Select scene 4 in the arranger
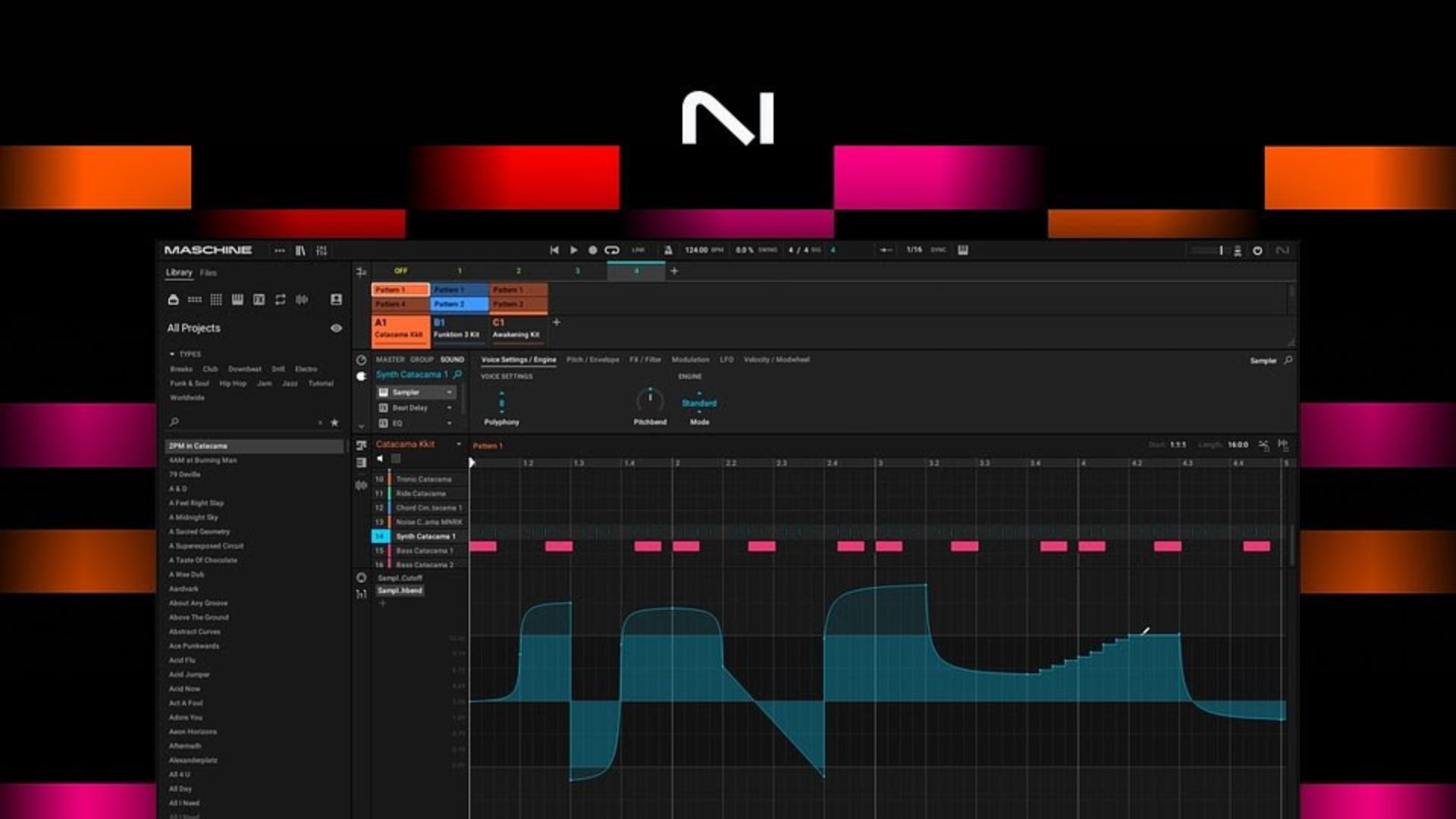 (x=636, y=271)
